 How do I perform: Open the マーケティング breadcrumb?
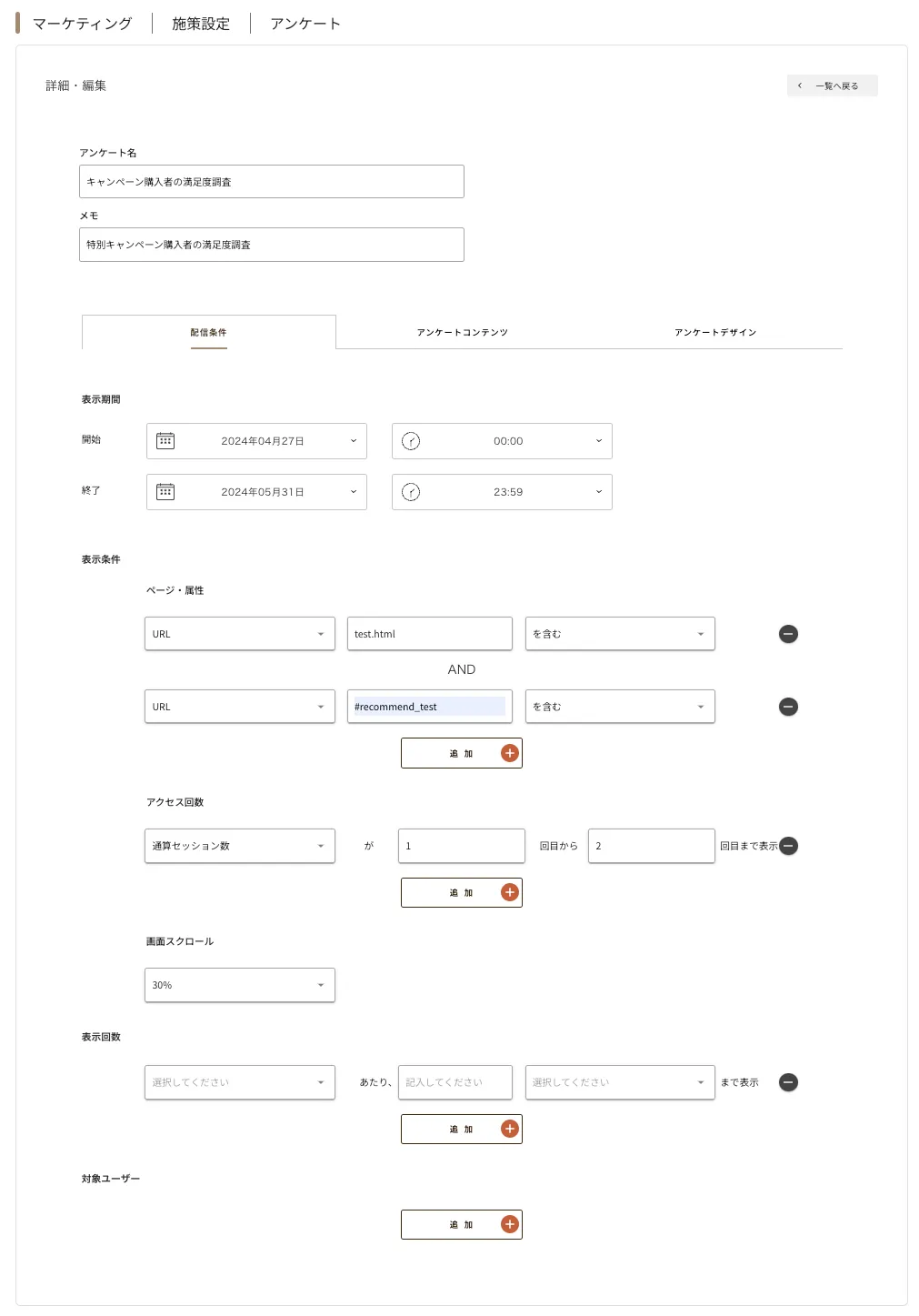coord(83,24)
